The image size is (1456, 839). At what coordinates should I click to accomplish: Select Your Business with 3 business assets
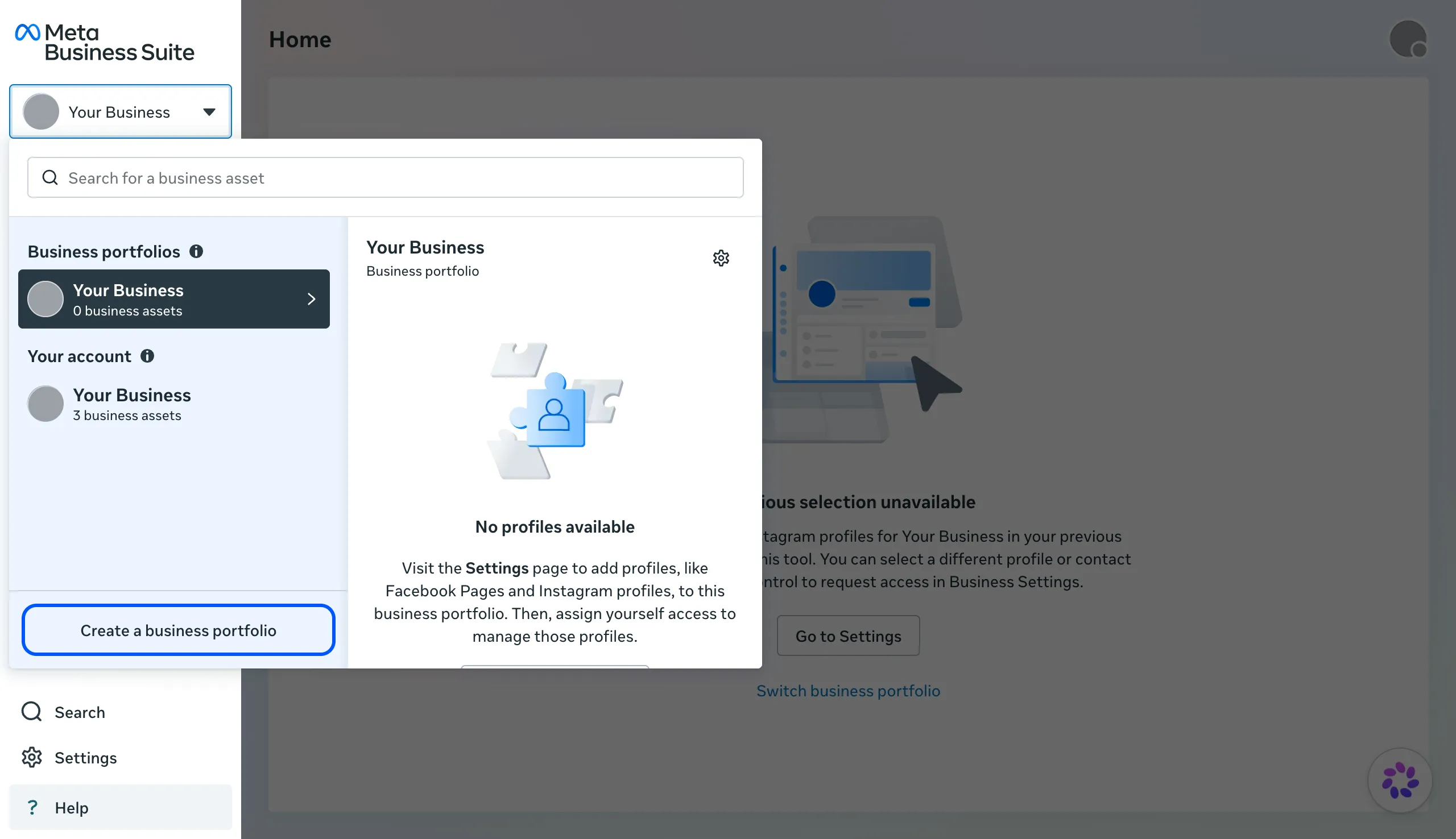coord(173,404)
